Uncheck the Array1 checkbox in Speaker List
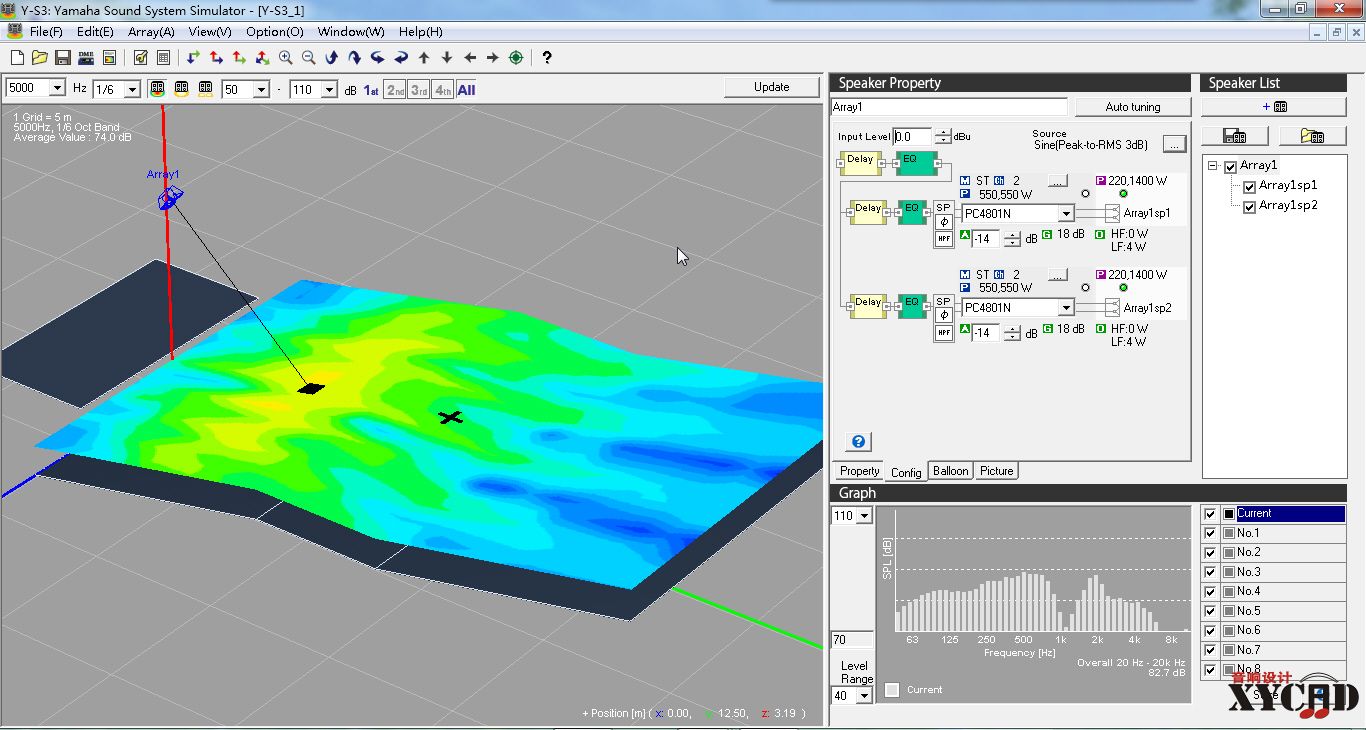This screenshot has width=1366, height=730. point(1231,166)
